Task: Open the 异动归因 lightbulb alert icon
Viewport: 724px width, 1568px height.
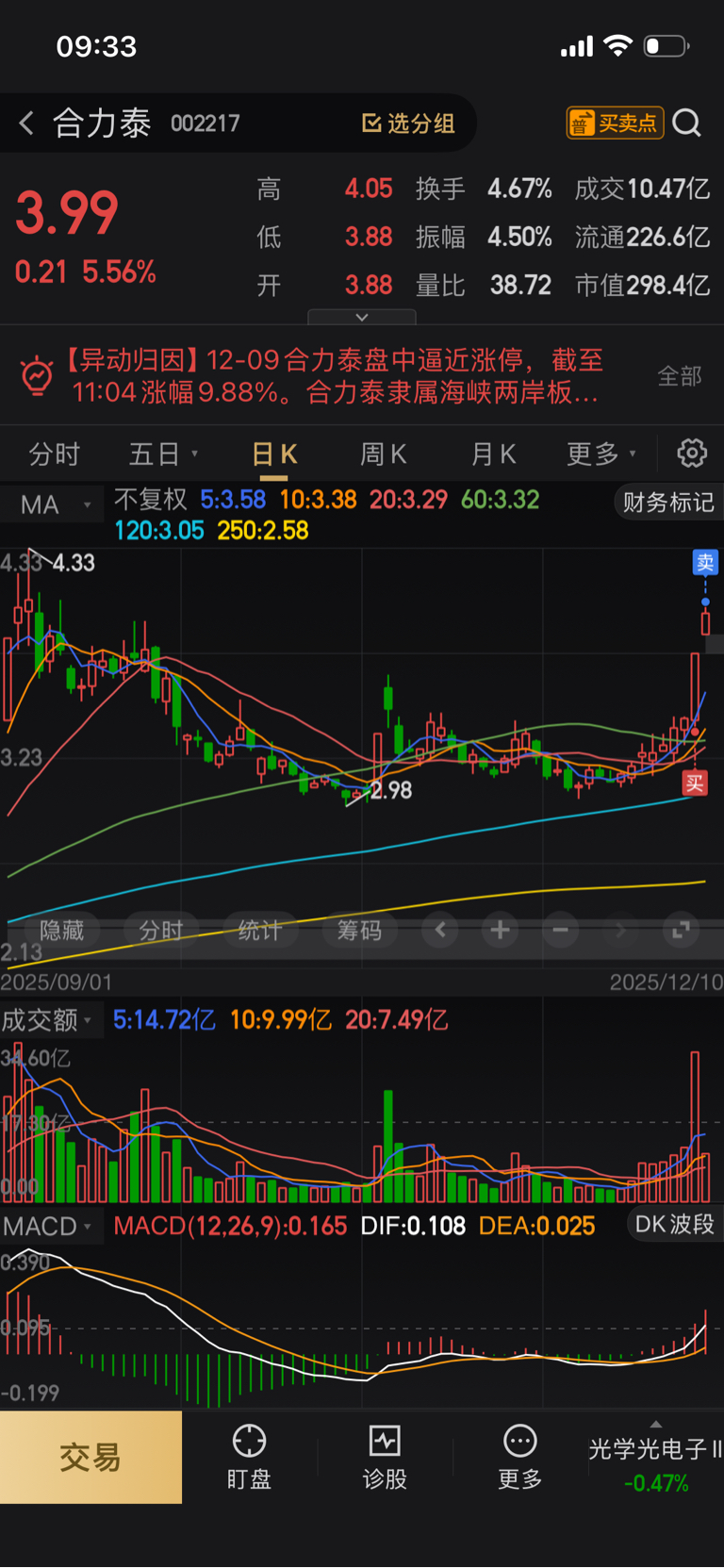Action: (x=37, y=376)
